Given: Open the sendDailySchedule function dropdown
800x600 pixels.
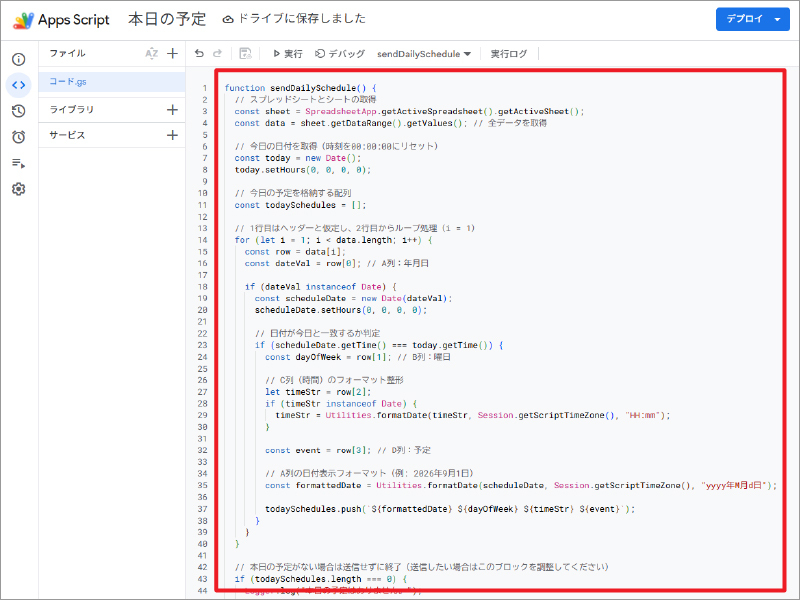Looking at the screenshot, I should pos(424,54).
